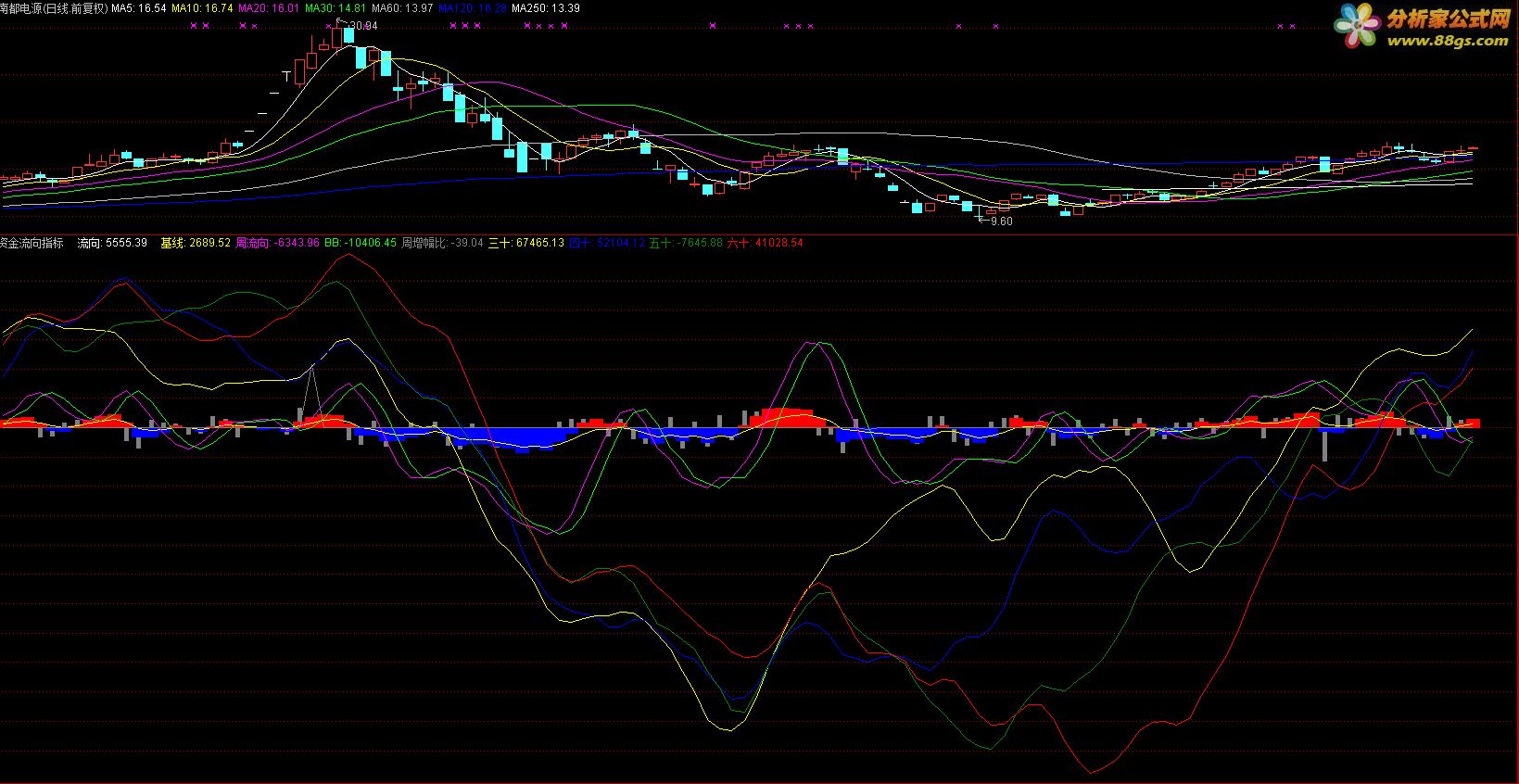This screenshot has height=784, width=1519.
Task: Select the 周流向: -6343.96 value label
Action: 278,243
